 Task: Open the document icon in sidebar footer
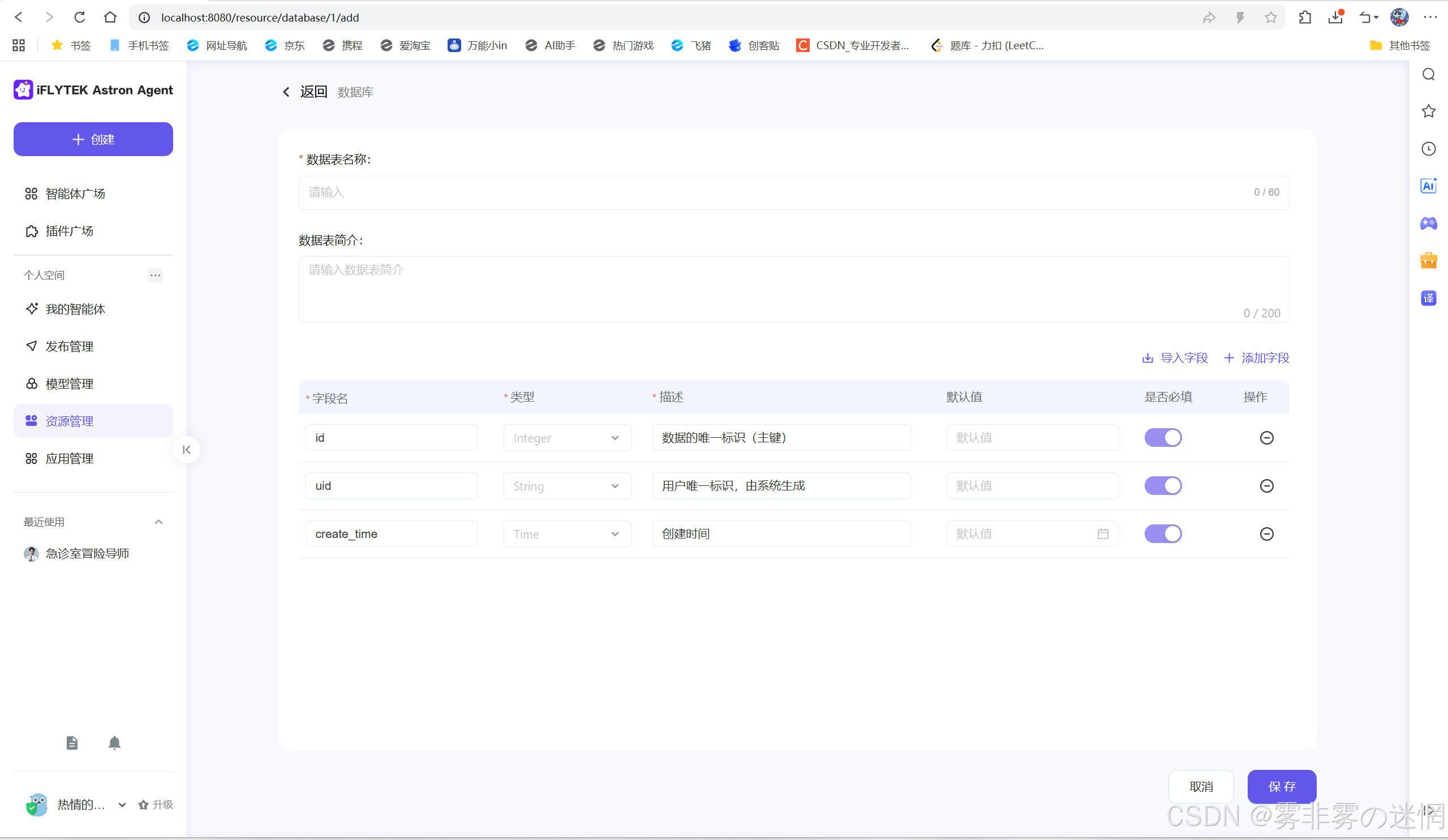coord(72,743)
